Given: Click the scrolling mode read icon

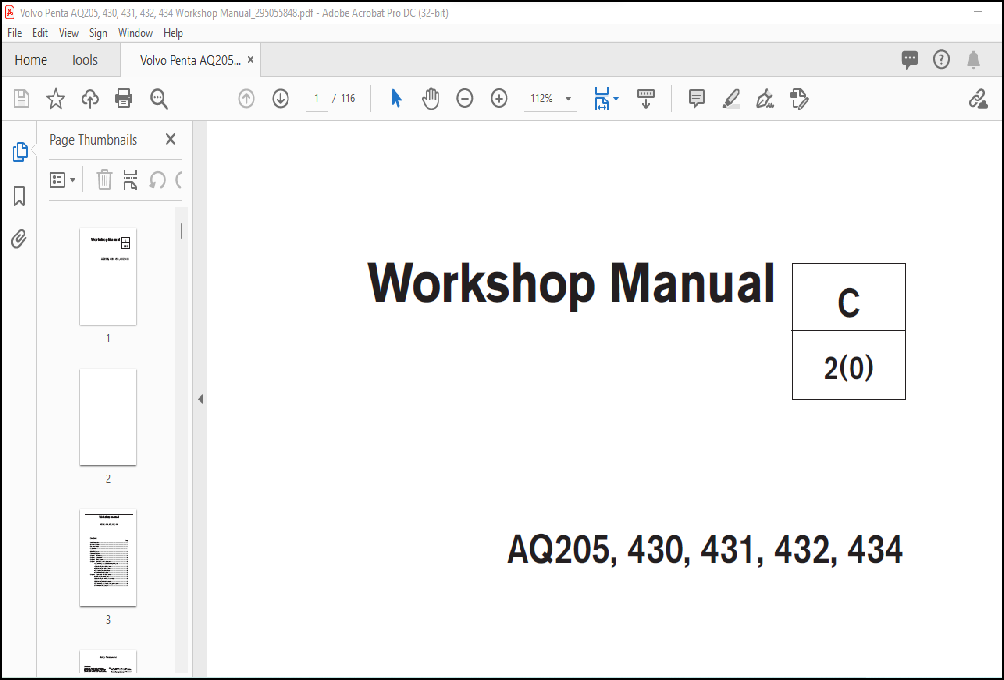Looking at the screenshot, I should [645, 99].
